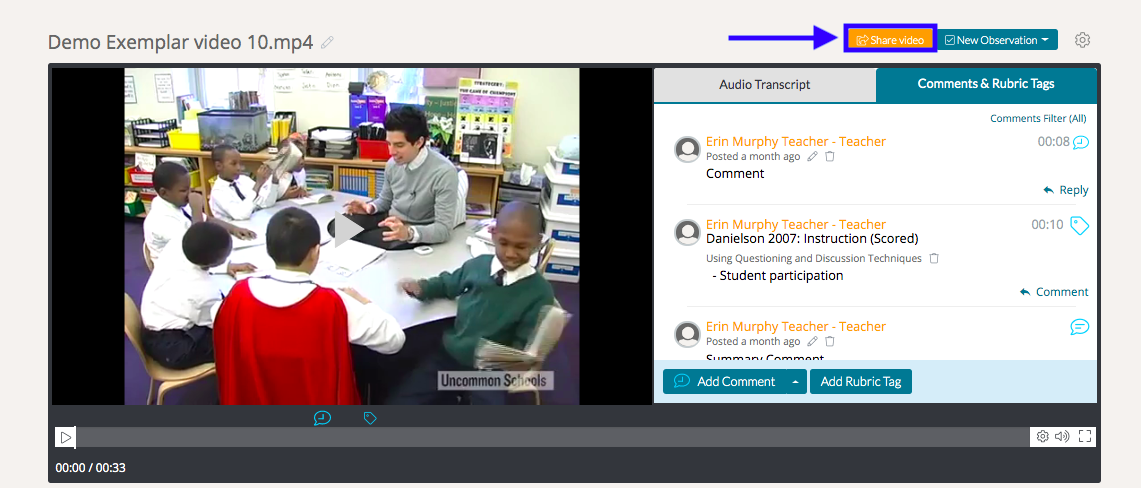Open Comments Filter (All) options
The image size is (1141, 488).
(x=1037, y=118)
